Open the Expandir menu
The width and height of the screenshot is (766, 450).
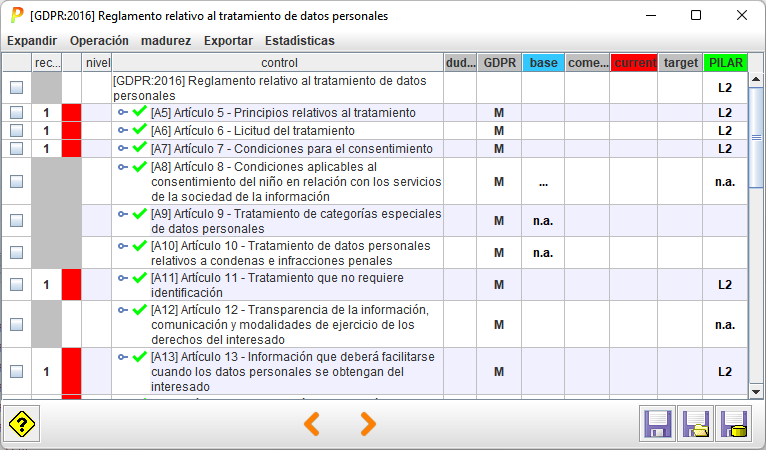click(32, 41)
